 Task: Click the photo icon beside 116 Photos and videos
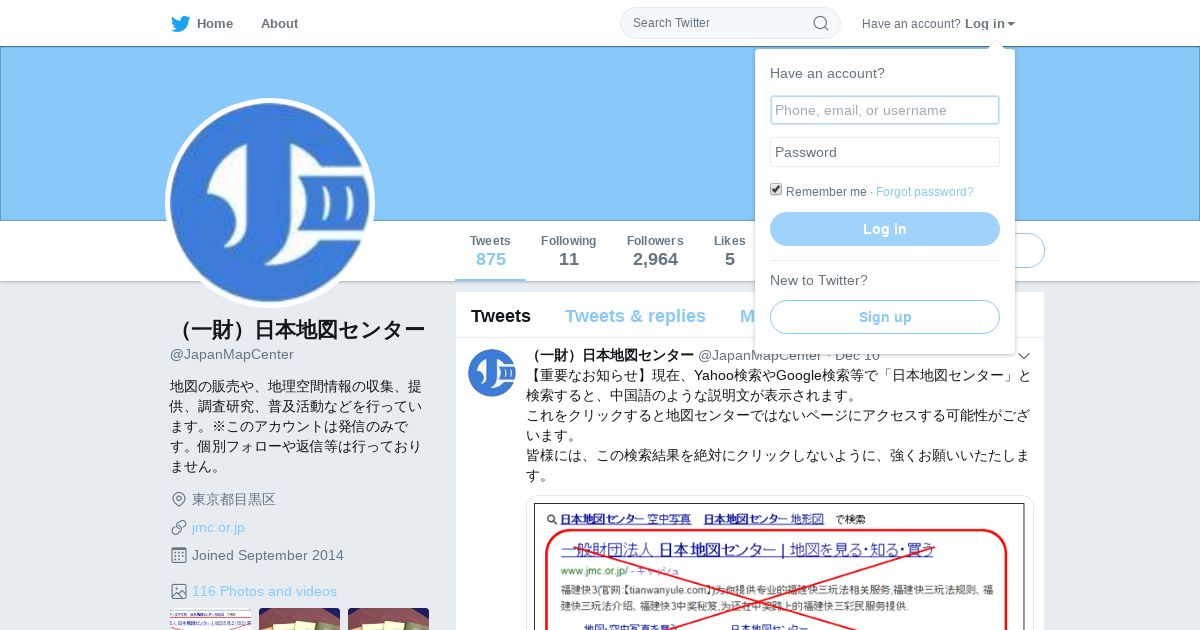pyautogui.click(x=179, y=591)
